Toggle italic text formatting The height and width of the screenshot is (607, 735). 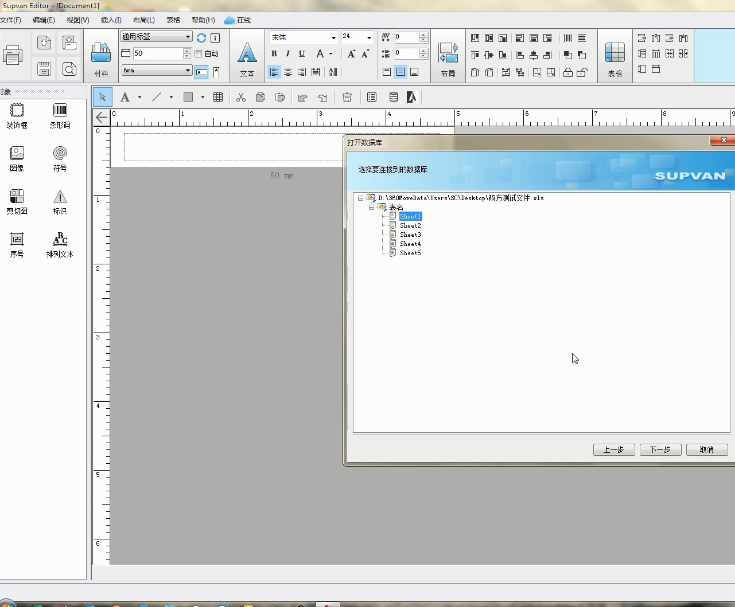pos(288,53)
